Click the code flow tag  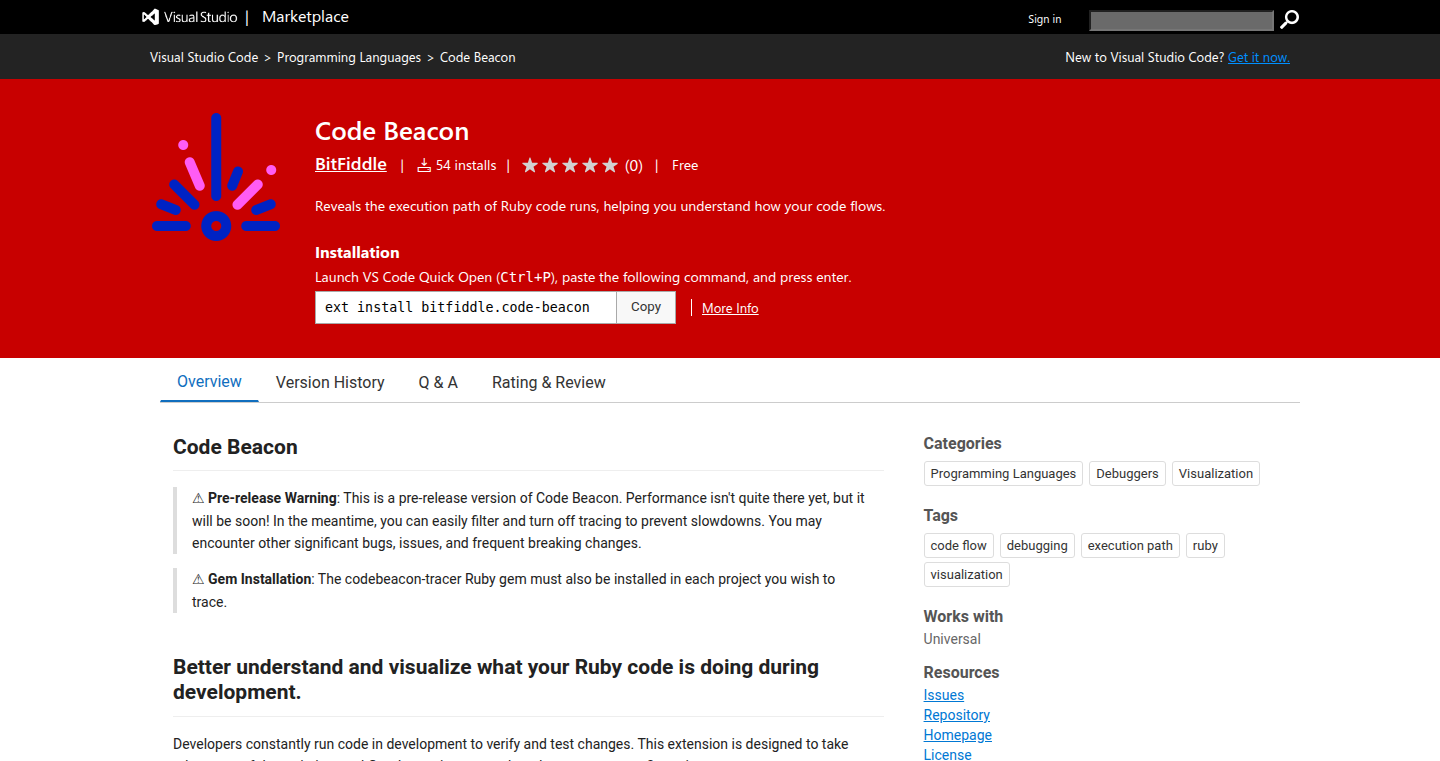(959, 546)
